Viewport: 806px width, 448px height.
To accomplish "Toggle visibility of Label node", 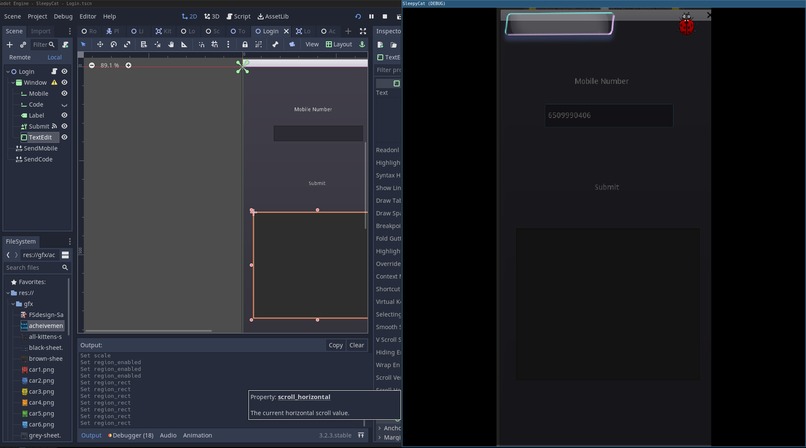I will [x=64, y=115].
